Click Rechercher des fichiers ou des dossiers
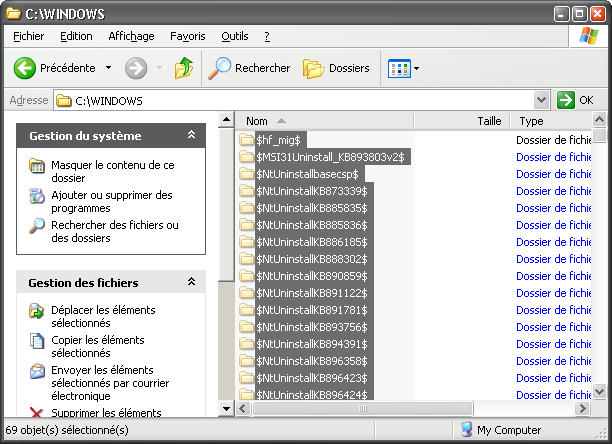This screenshot has width=612, height=444. (115, 231)
